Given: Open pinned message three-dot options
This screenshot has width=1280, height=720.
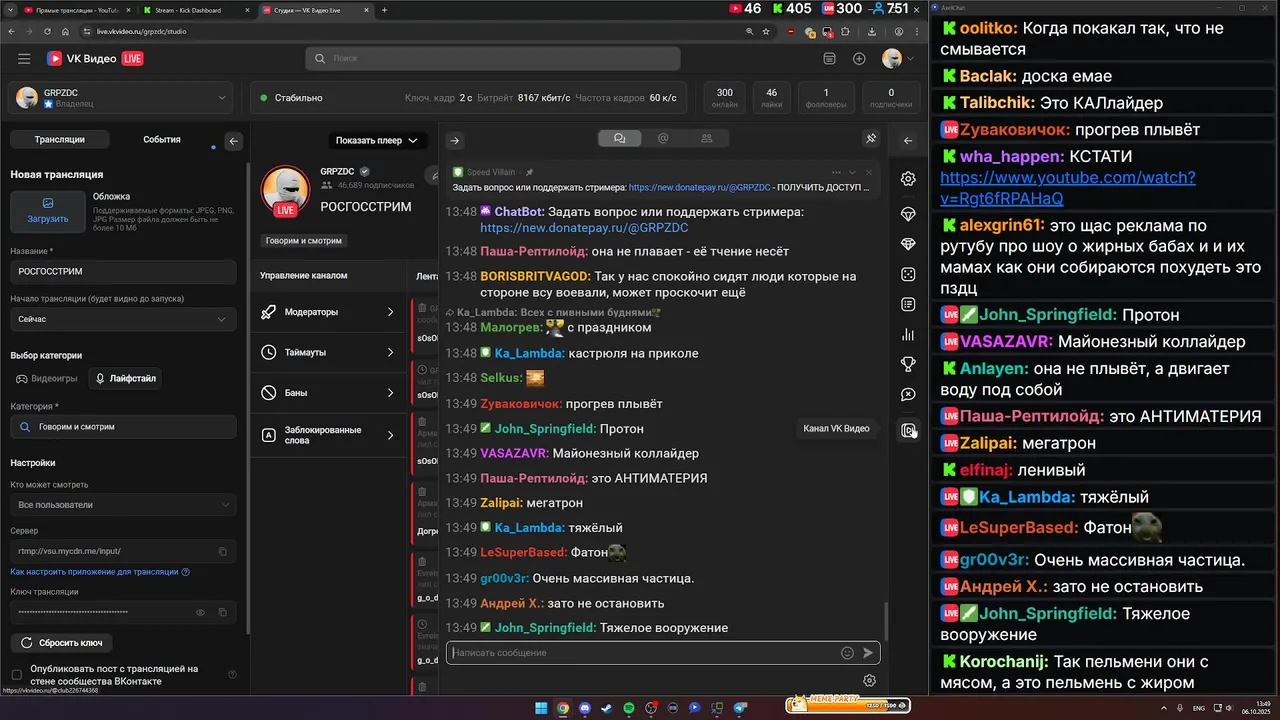Looking at the screenshot, I should coord(837,172).
